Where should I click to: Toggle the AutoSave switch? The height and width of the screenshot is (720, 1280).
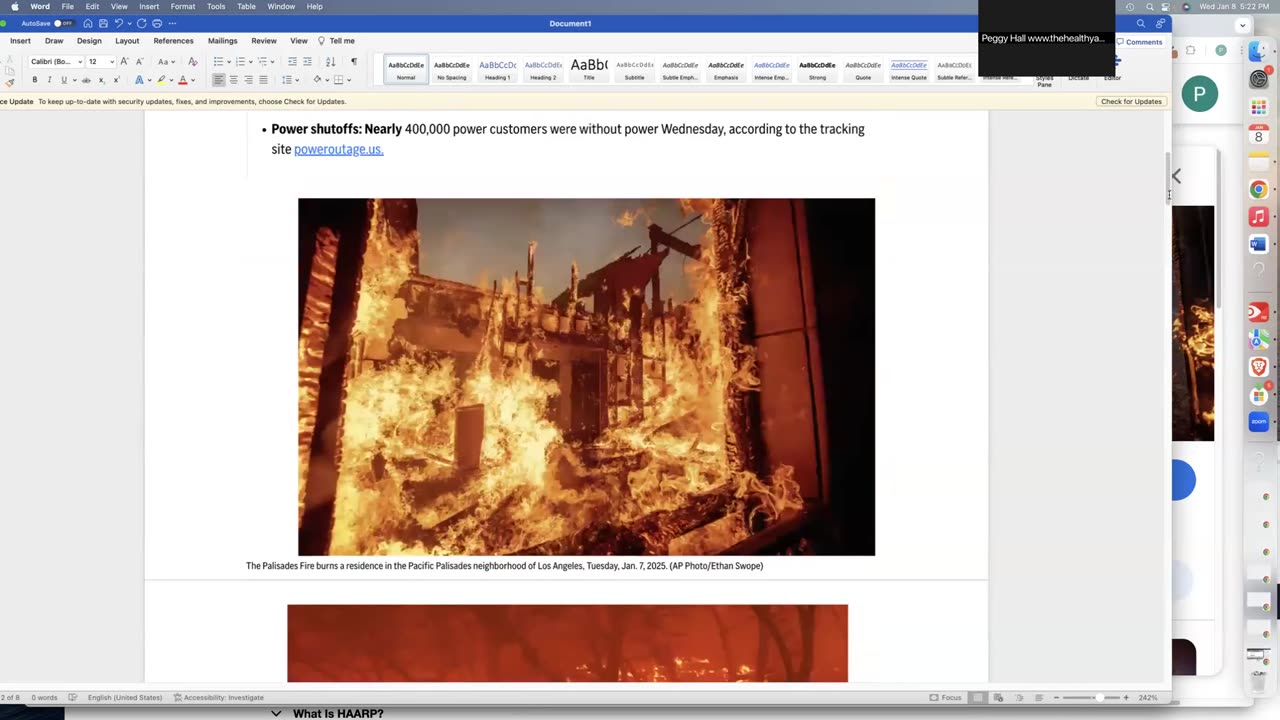pyautogui.click(x=62, y=23)
